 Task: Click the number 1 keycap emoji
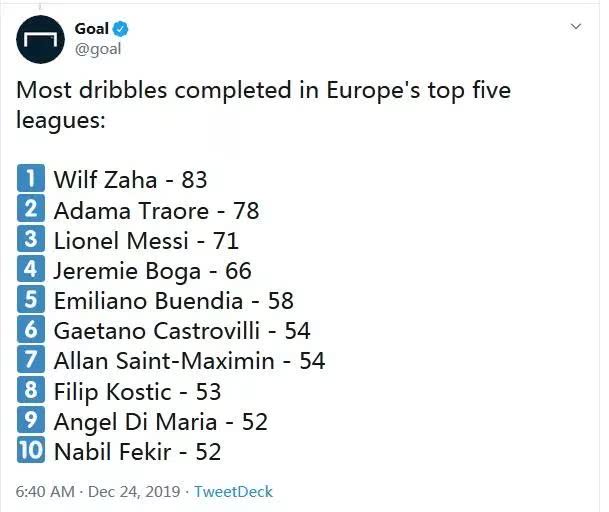click(31, 178)
